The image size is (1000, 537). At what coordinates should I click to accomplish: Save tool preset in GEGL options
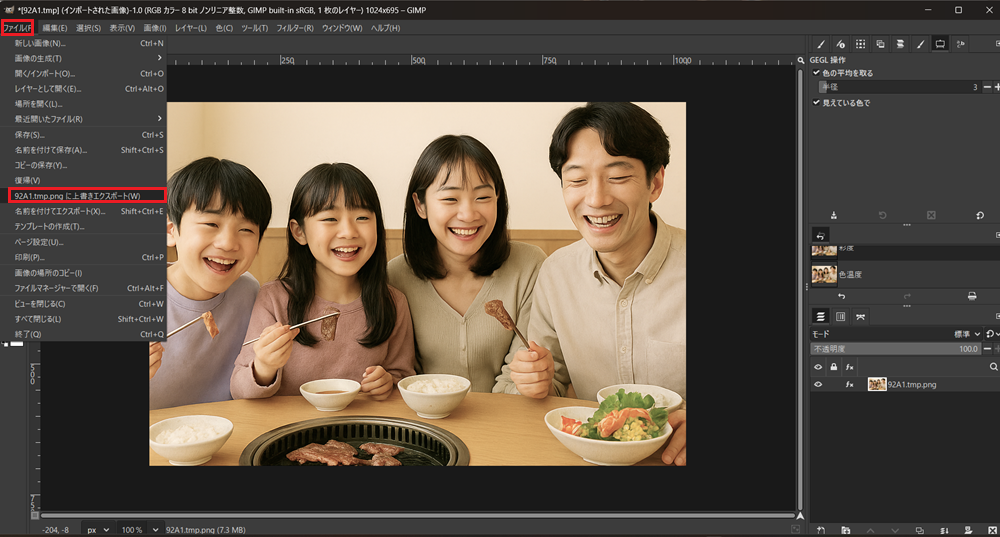[834, 216]
